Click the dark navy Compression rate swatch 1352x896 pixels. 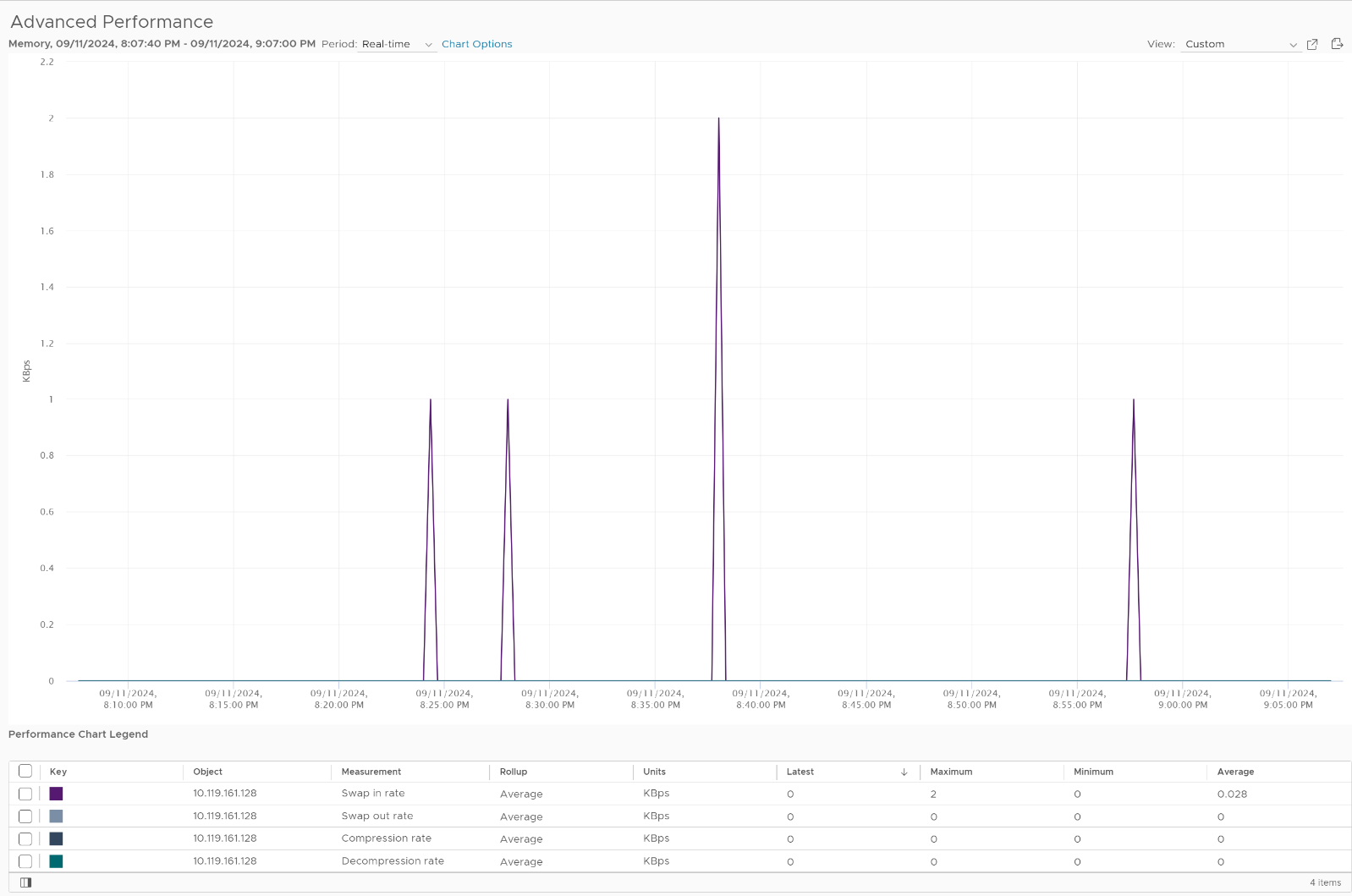point(56,838)
